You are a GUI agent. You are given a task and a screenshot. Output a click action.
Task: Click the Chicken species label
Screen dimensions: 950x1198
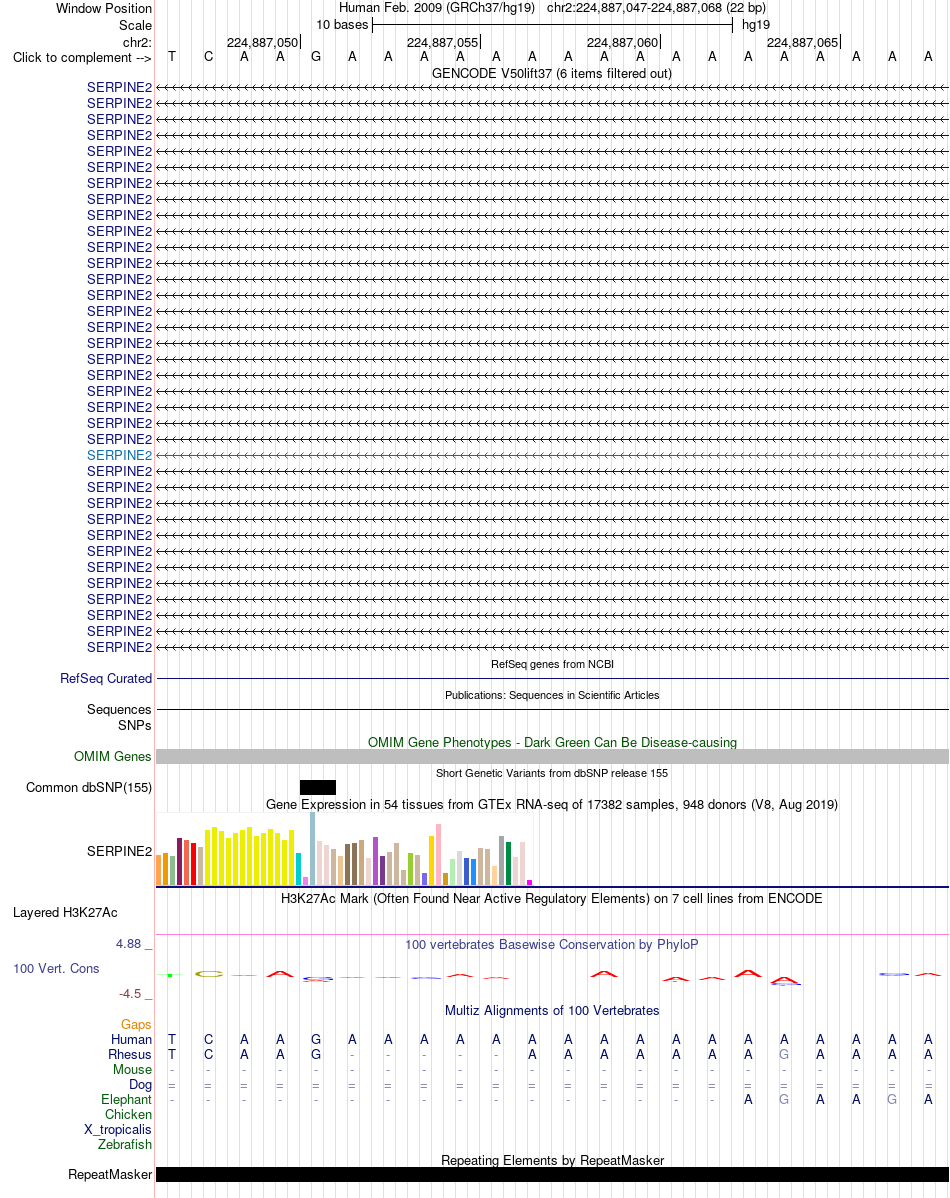click(128, 1115)
